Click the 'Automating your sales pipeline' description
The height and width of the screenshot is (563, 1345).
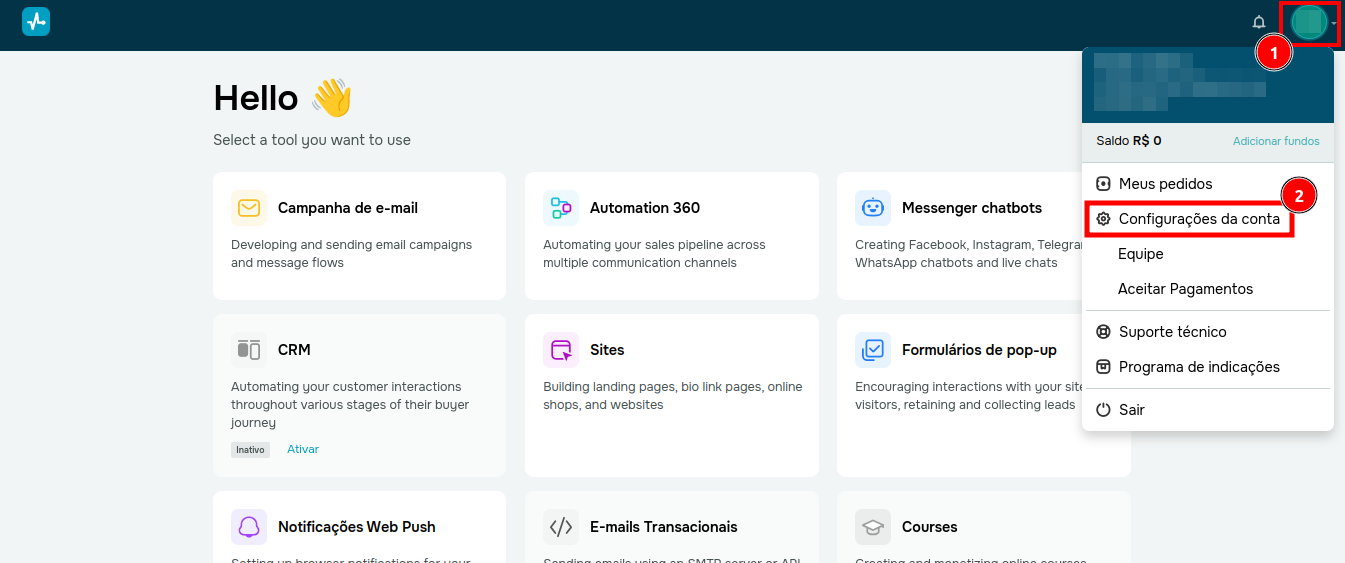point(654,254)
